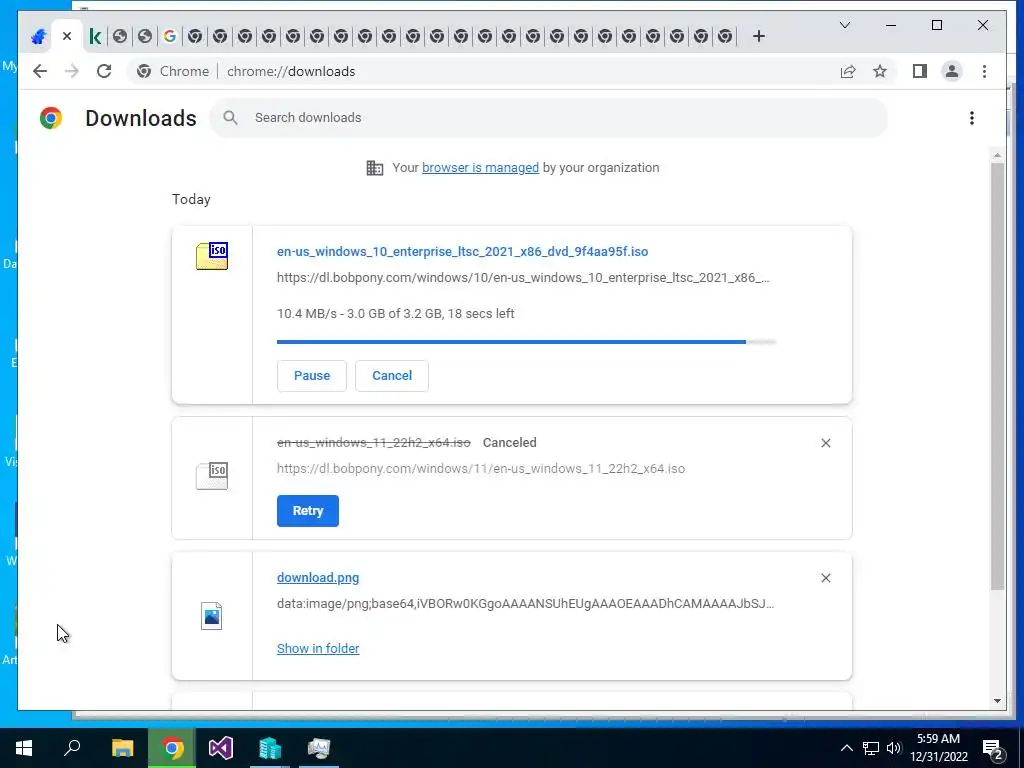Open the Downloads page more-actions menu
This screenshot has width=1024, height=768.
coord(972,118)
